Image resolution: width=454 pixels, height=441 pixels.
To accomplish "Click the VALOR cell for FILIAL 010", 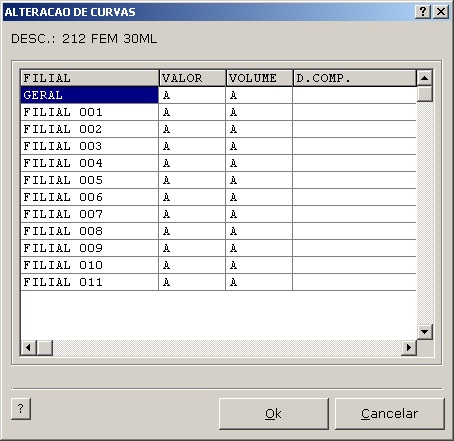I will (x=192, y=265).
